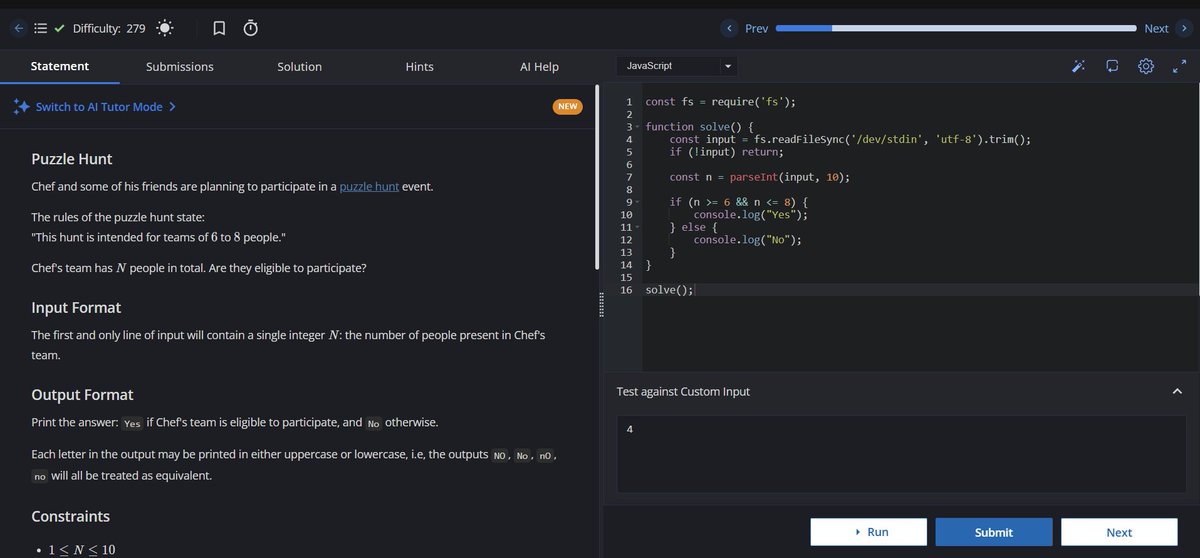Submit the solution

(994, 532)
